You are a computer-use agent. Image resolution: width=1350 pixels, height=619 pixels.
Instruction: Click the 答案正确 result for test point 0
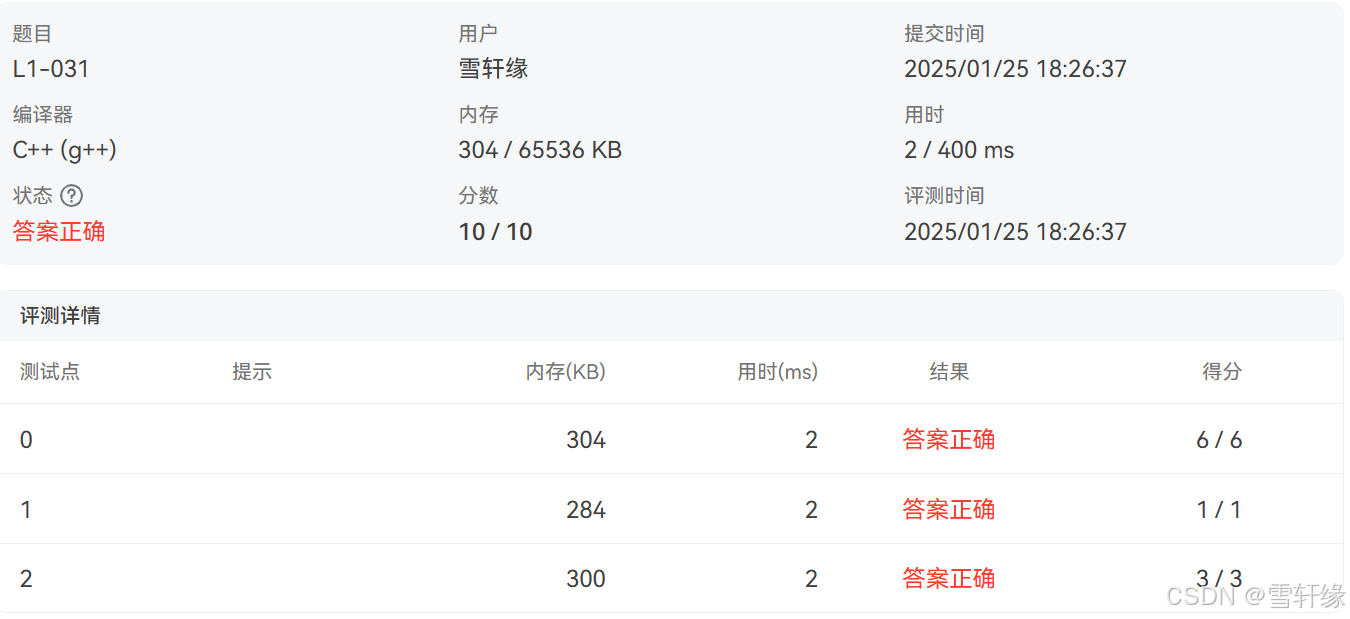click(947, 439)
